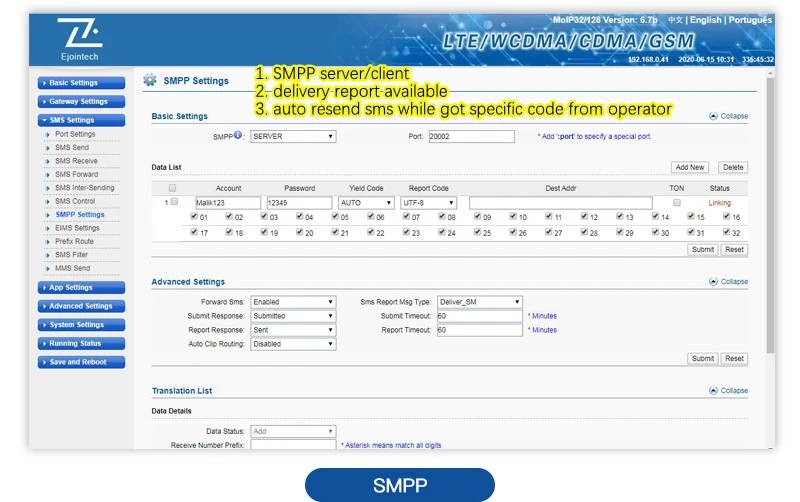Open Port Settings page

click(75, 134)
